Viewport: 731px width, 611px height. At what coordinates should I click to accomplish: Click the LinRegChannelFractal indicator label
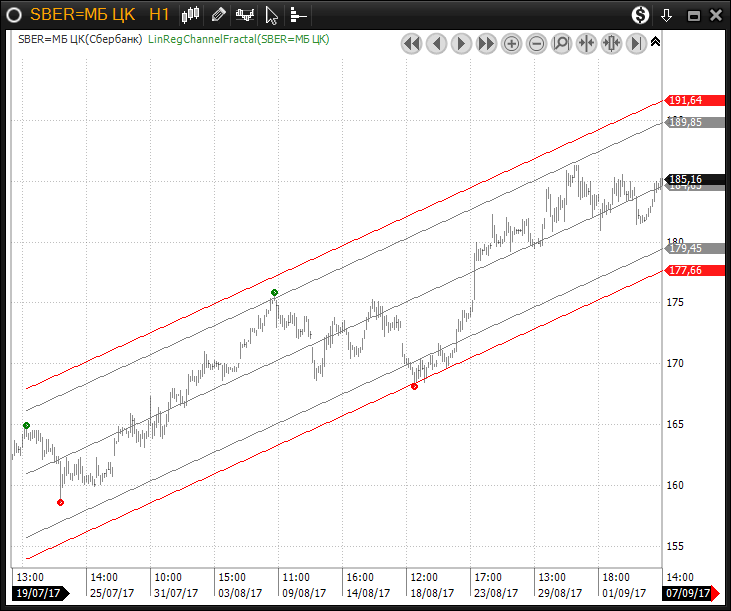click(238, 38)
